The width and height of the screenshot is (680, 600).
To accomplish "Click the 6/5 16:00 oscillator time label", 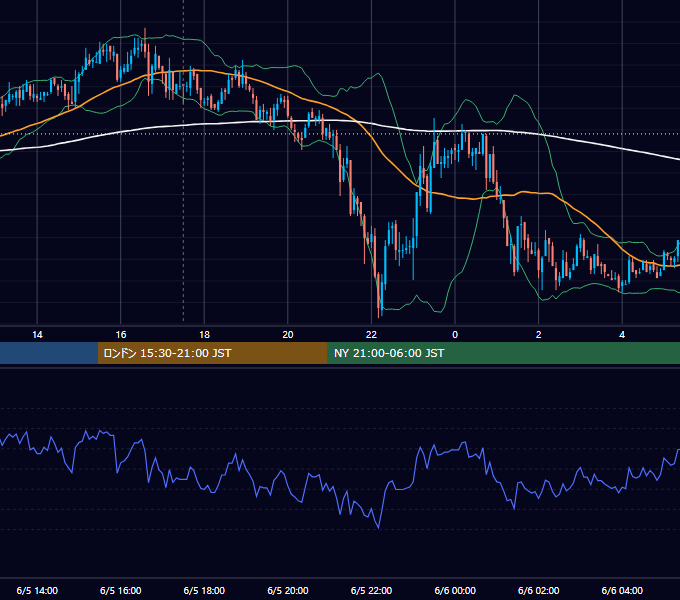I will (121, 590).
